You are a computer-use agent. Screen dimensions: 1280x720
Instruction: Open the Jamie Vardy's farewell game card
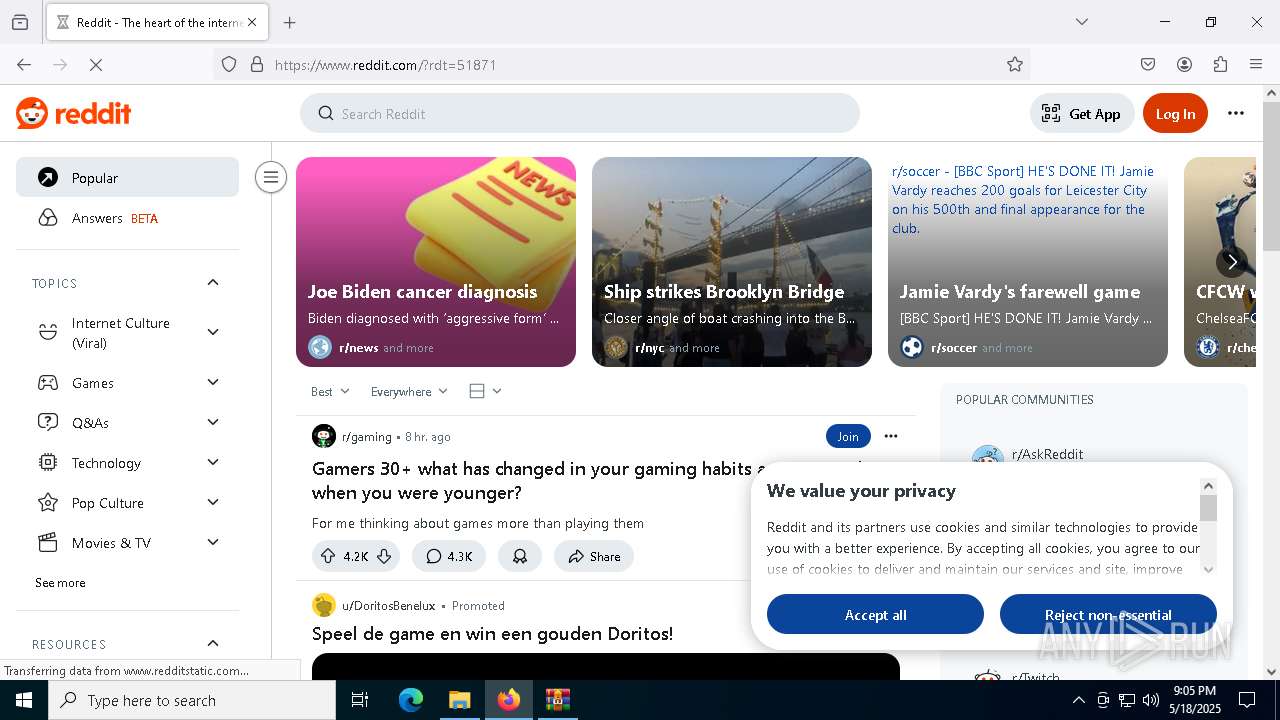1028,262
